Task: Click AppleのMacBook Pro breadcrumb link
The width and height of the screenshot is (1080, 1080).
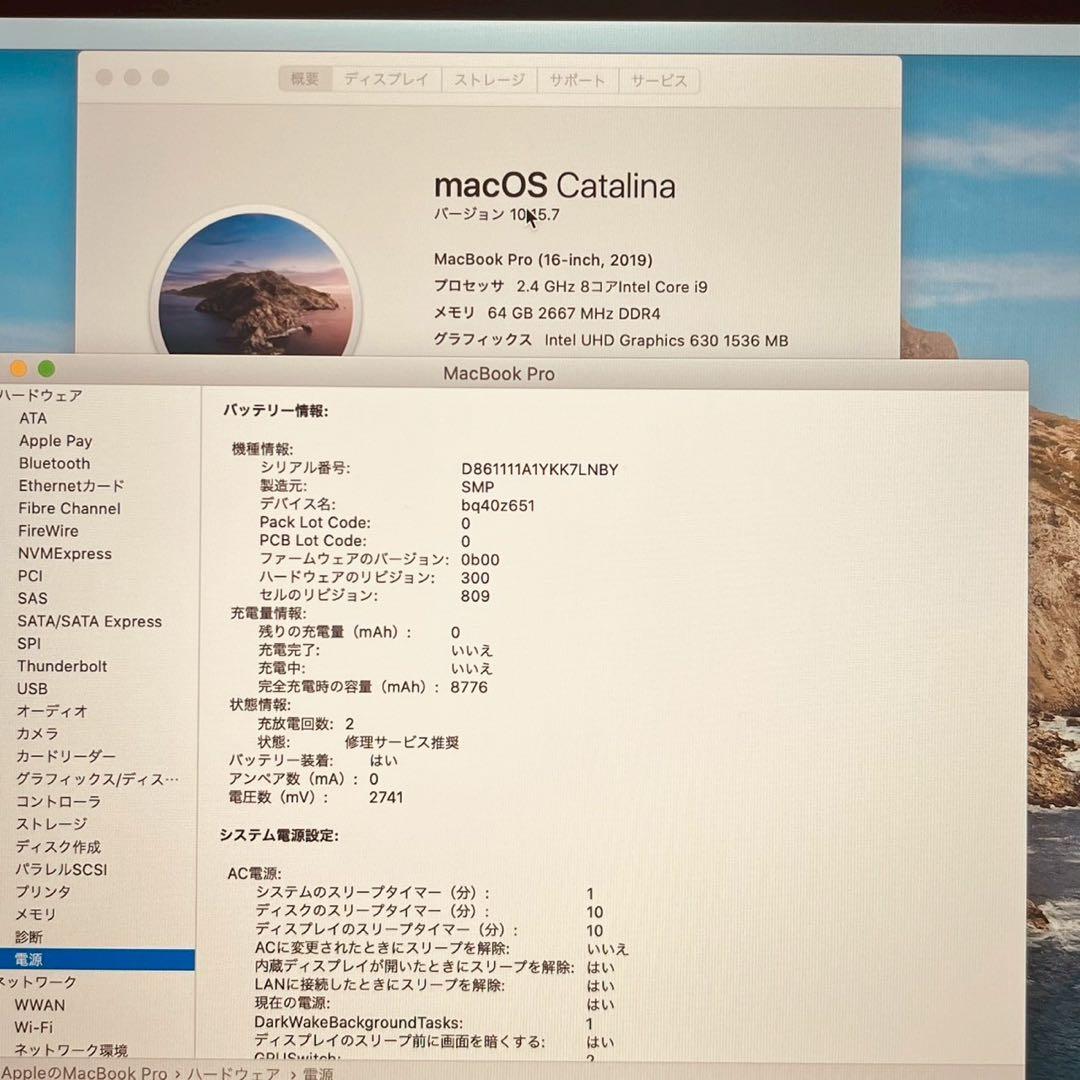Action: (x=83, y=1072)
